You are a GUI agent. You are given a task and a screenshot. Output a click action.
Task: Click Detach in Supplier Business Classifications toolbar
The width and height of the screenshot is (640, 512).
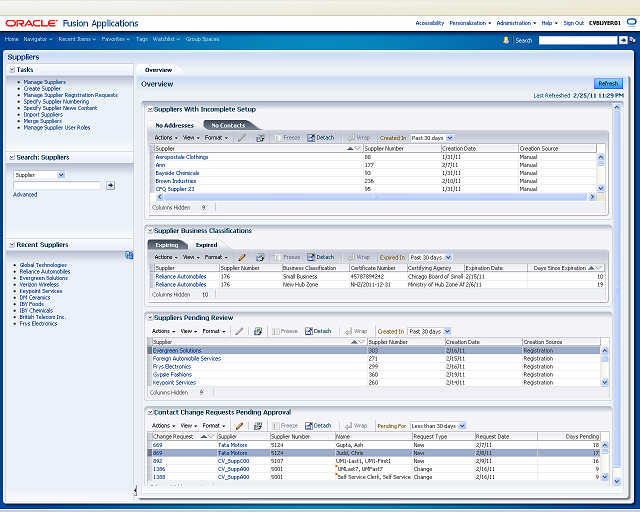pyautogui.click(x=321, y=257)
